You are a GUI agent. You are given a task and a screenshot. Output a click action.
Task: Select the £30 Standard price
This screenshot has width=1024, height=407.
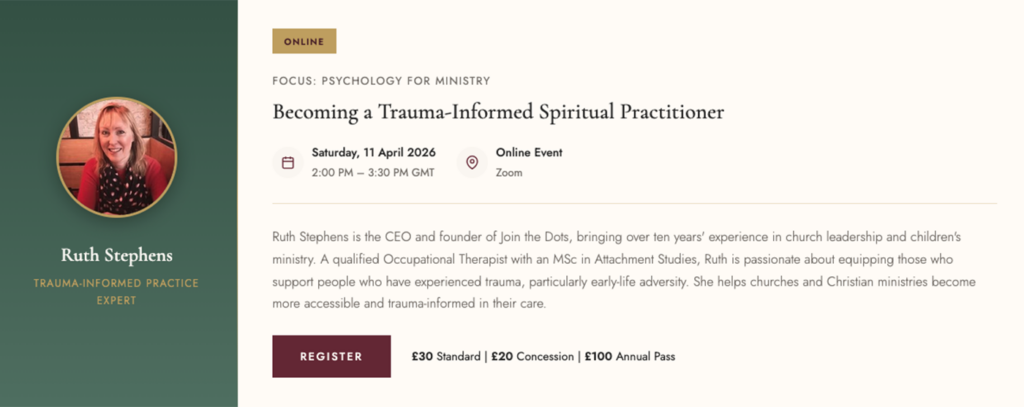(446, 356)
